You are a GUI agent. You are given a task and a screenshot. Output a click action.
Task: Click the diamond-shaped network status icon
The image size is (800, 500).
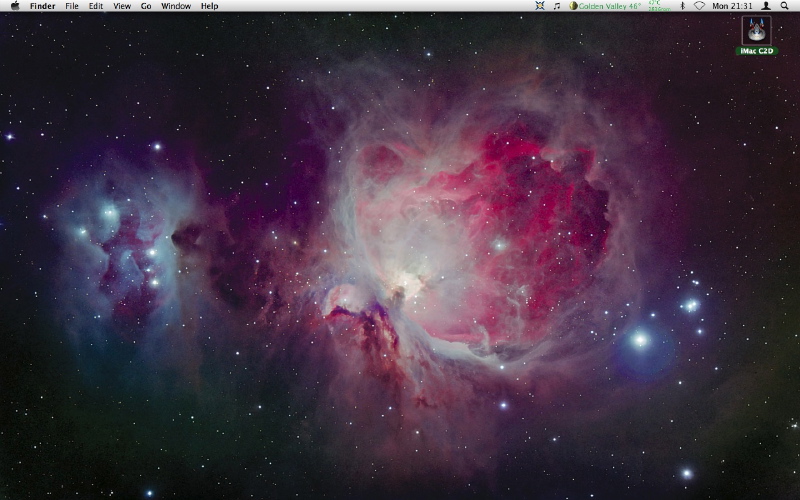click(699, 6)
